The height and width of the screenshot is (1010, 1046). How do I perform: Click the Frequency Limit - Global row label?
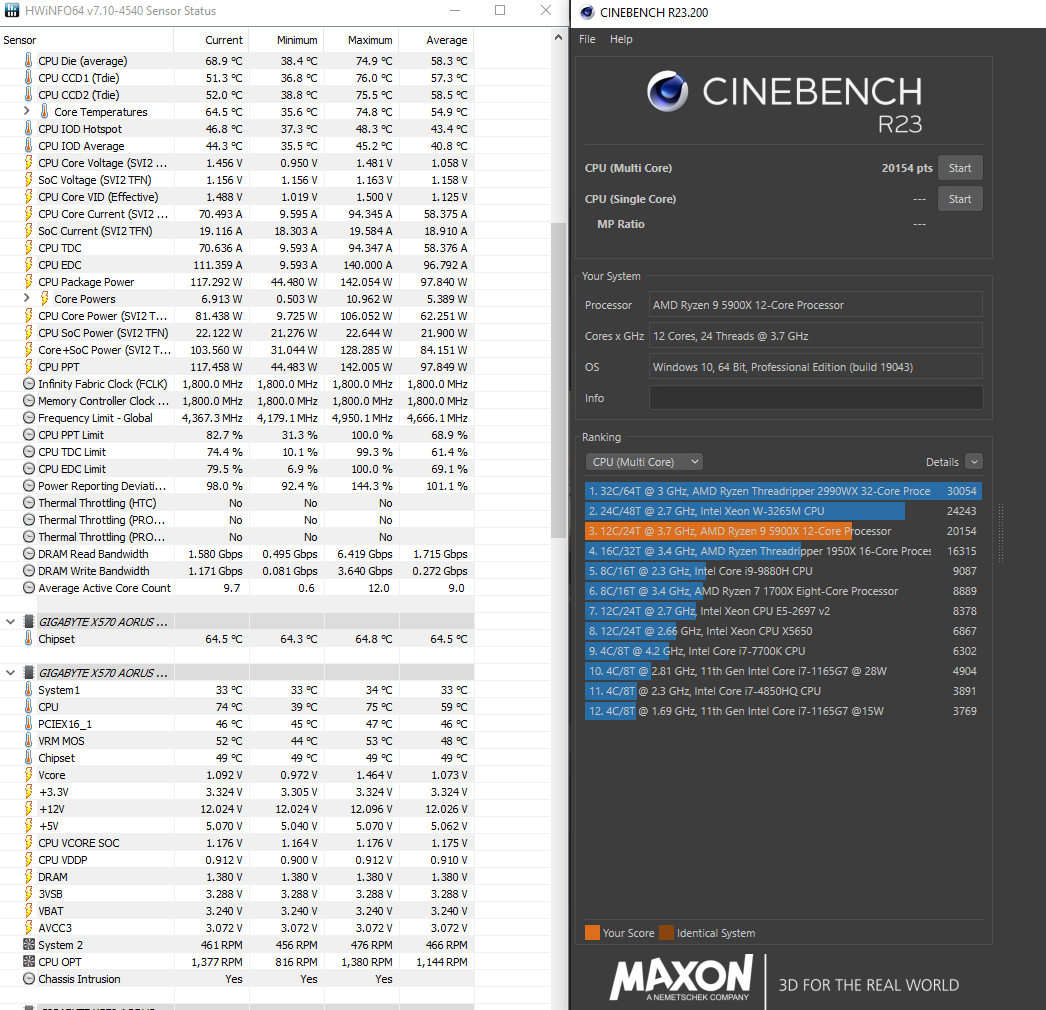pos(95,418)
